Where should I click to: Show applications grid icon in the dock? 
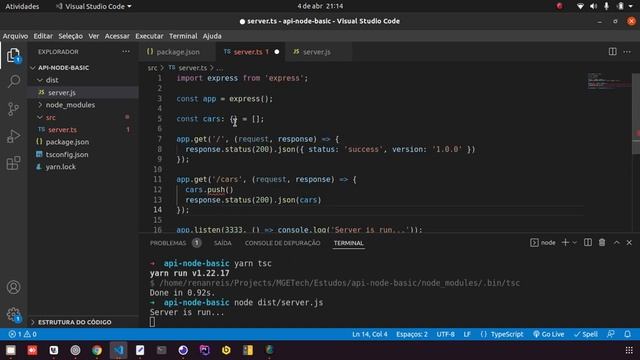[629, 350]
